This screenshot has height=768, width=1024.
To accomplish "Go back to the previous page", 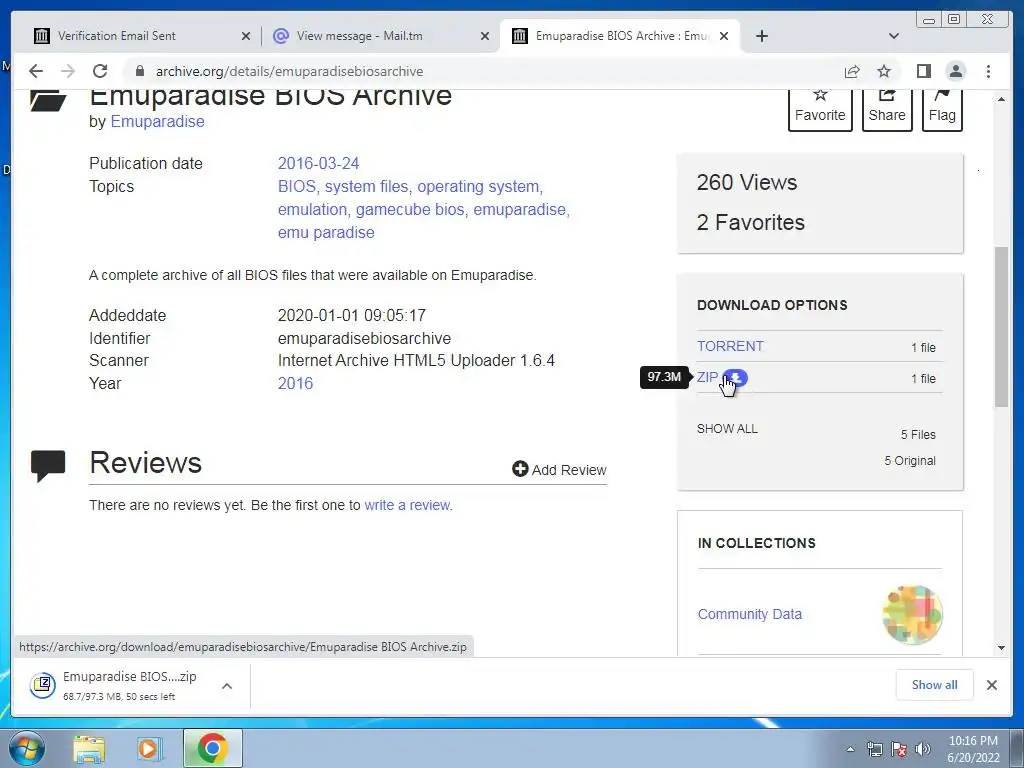I will (x=36, y=71).
